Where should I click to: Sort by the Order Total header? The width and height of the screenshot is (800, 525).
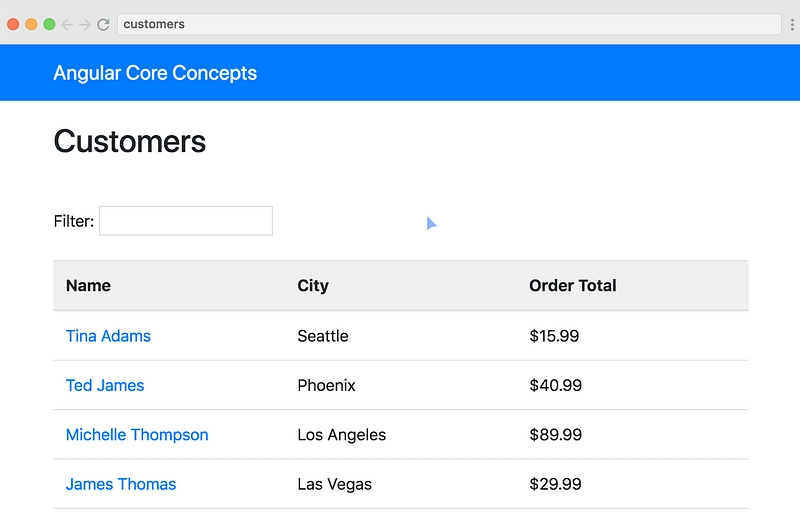point(572,285)
